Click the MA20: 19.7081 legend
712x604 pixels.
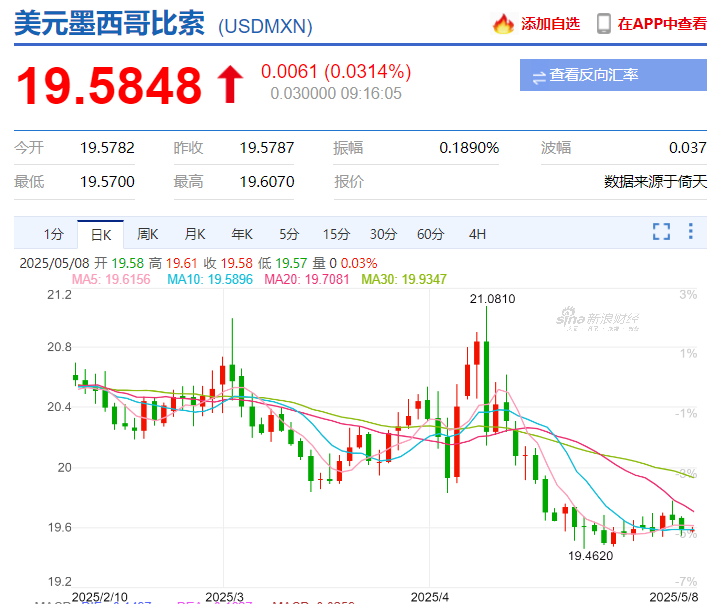pos(307,279)
